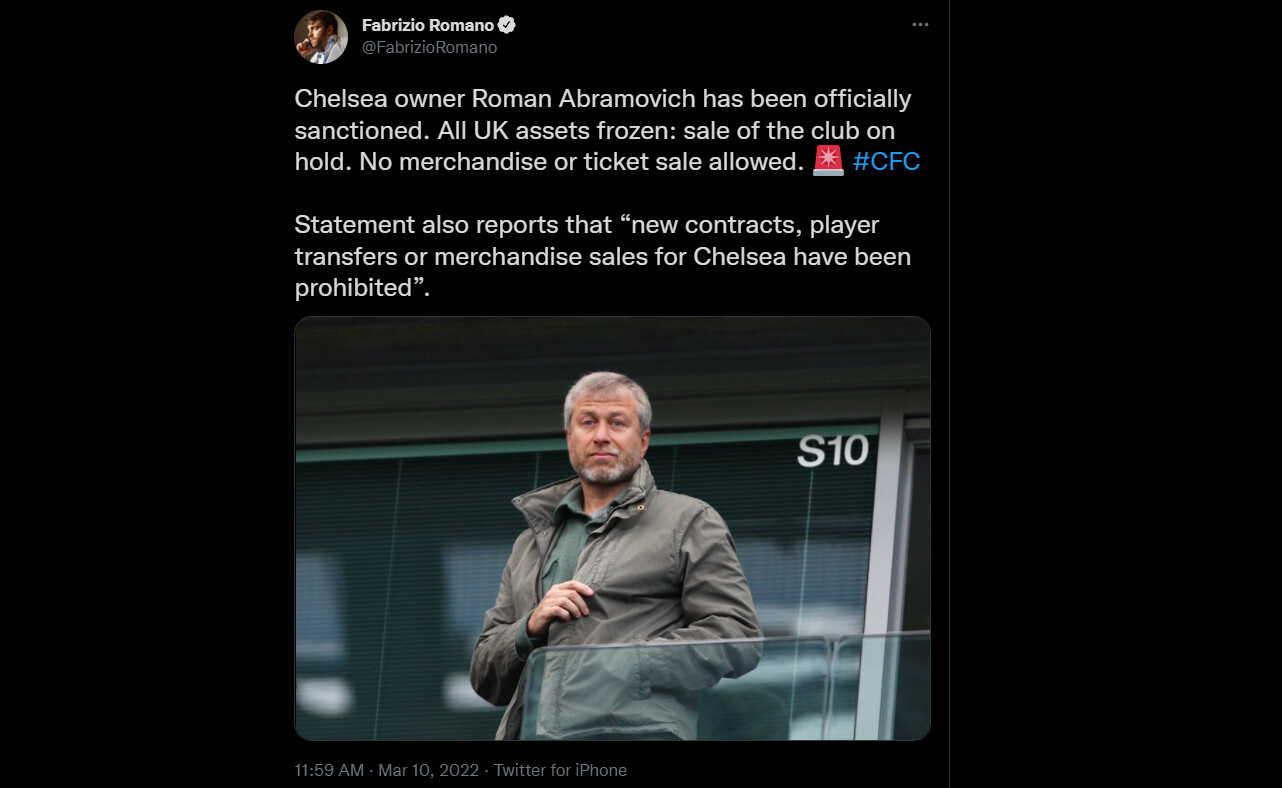Click the blue verified badge icon
The width and height of the screenshot is (1282, 788).
click(507, 25)
